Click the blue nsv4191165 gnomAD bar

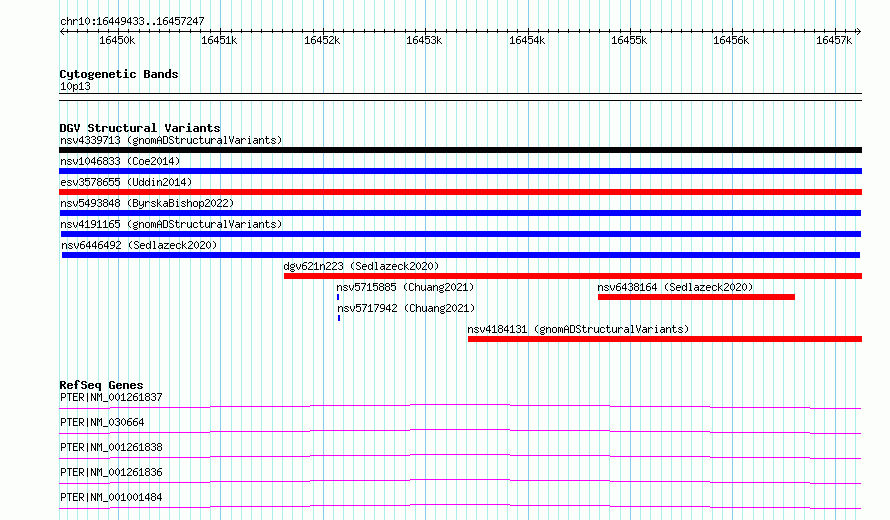(461, 234)
